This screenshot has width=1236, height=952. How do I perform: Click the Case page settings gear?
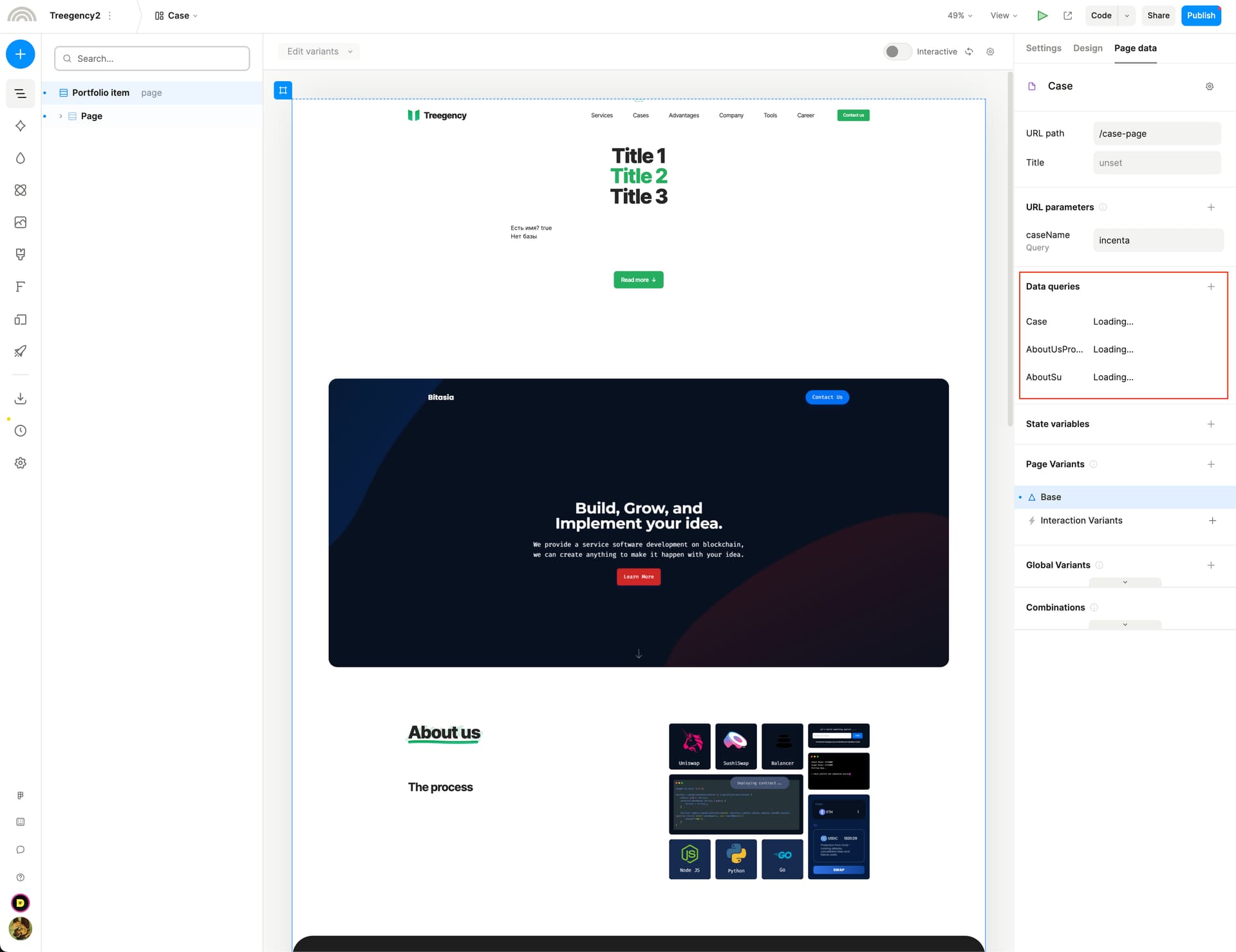coord(1209,86)
